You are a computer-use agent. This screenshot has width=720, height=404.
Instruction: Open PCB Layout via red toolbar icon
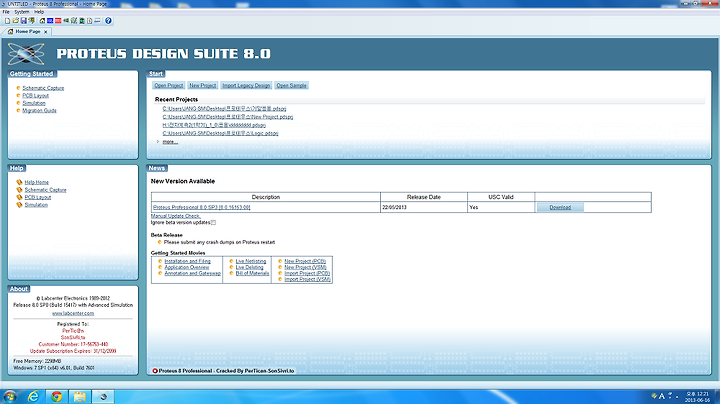pos(58,21)
